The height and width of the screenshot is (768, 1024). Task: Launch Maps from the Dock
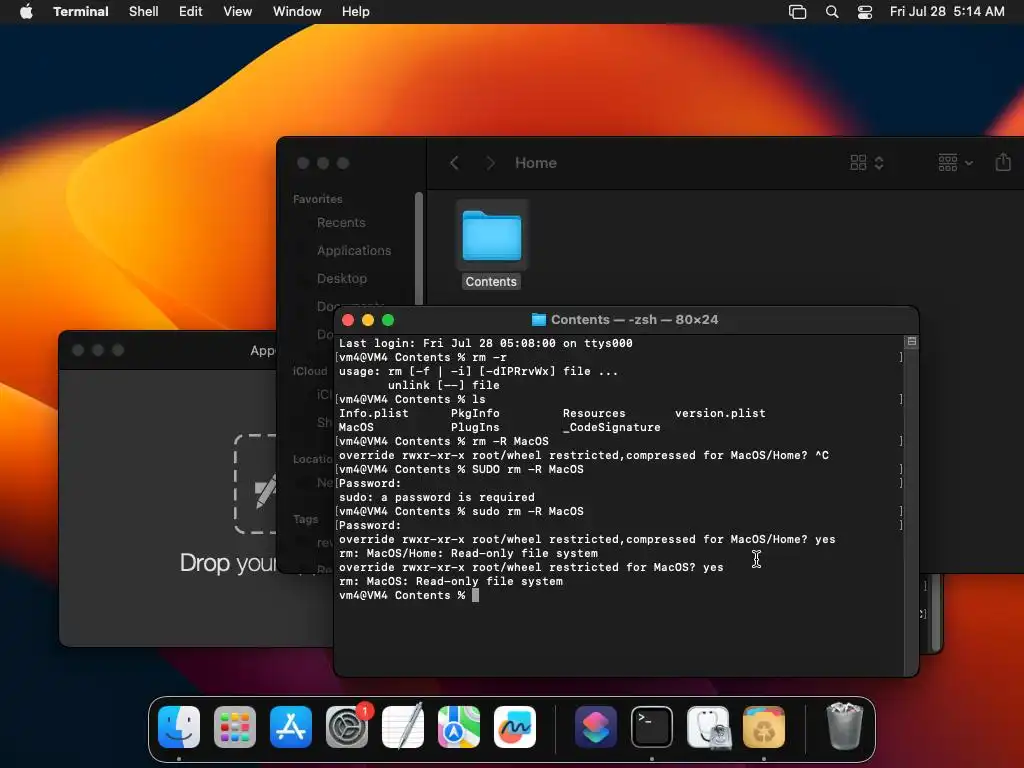459,727
